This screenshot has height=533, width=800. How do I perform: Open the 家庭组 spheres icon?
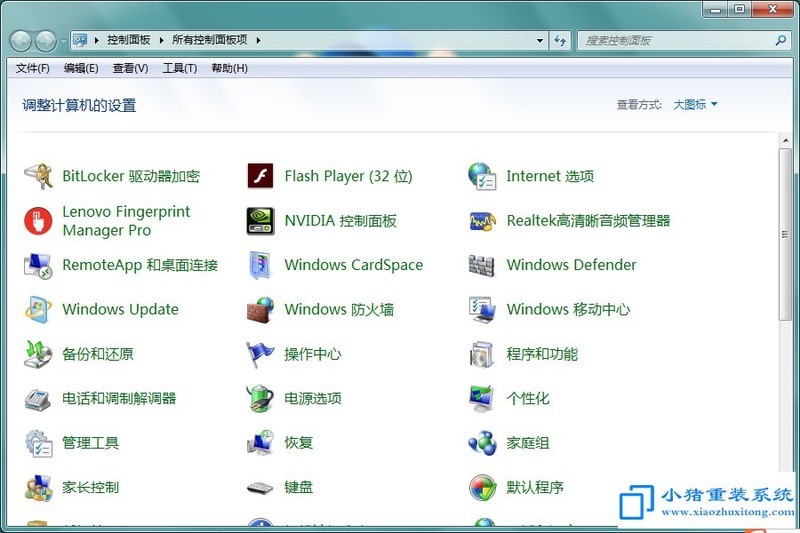pos(482,443)
